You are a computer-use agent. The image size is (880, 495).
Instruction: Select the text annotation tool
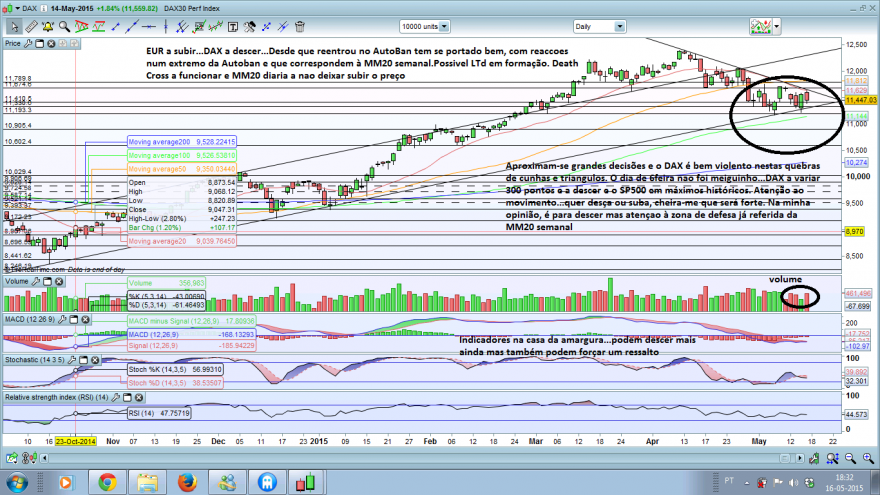point(233,26)
